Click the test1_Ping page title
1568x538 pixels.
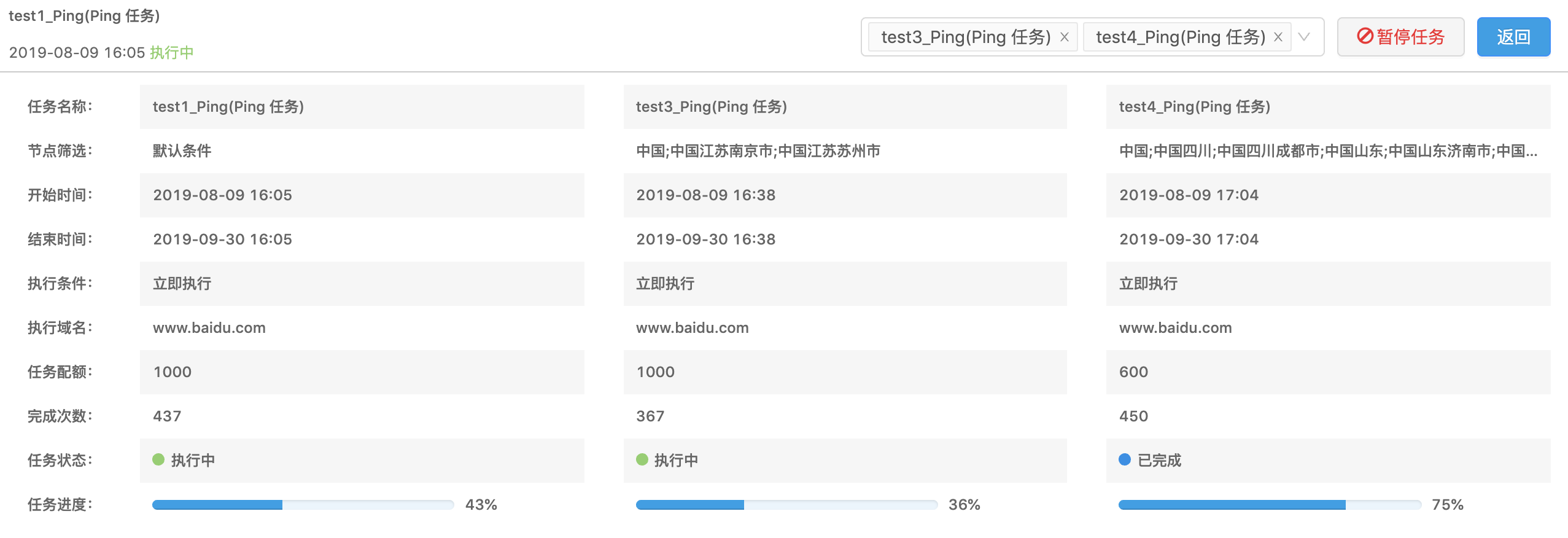pyautogui.click(x=84, y=16)
